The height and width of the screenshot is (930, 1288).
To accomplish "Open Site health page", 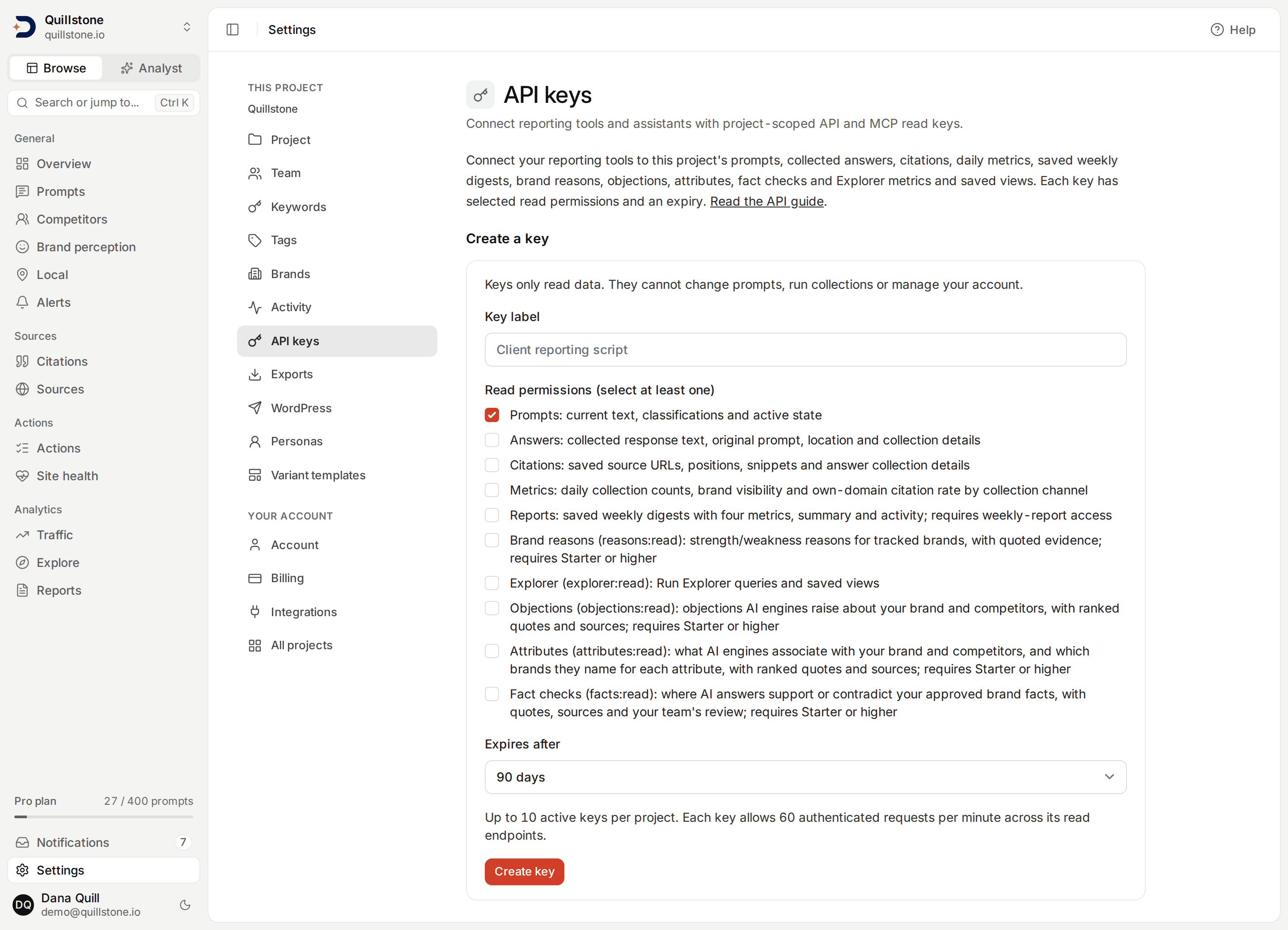I will pyautogui.click(x=104, y=476).
